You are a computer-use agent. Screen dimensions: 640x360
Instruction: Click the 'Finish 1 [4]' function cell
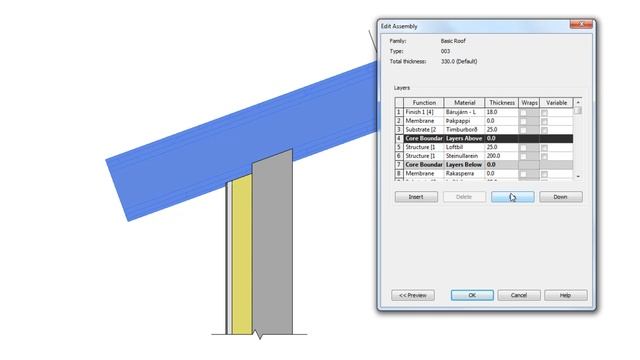point(424,112)
